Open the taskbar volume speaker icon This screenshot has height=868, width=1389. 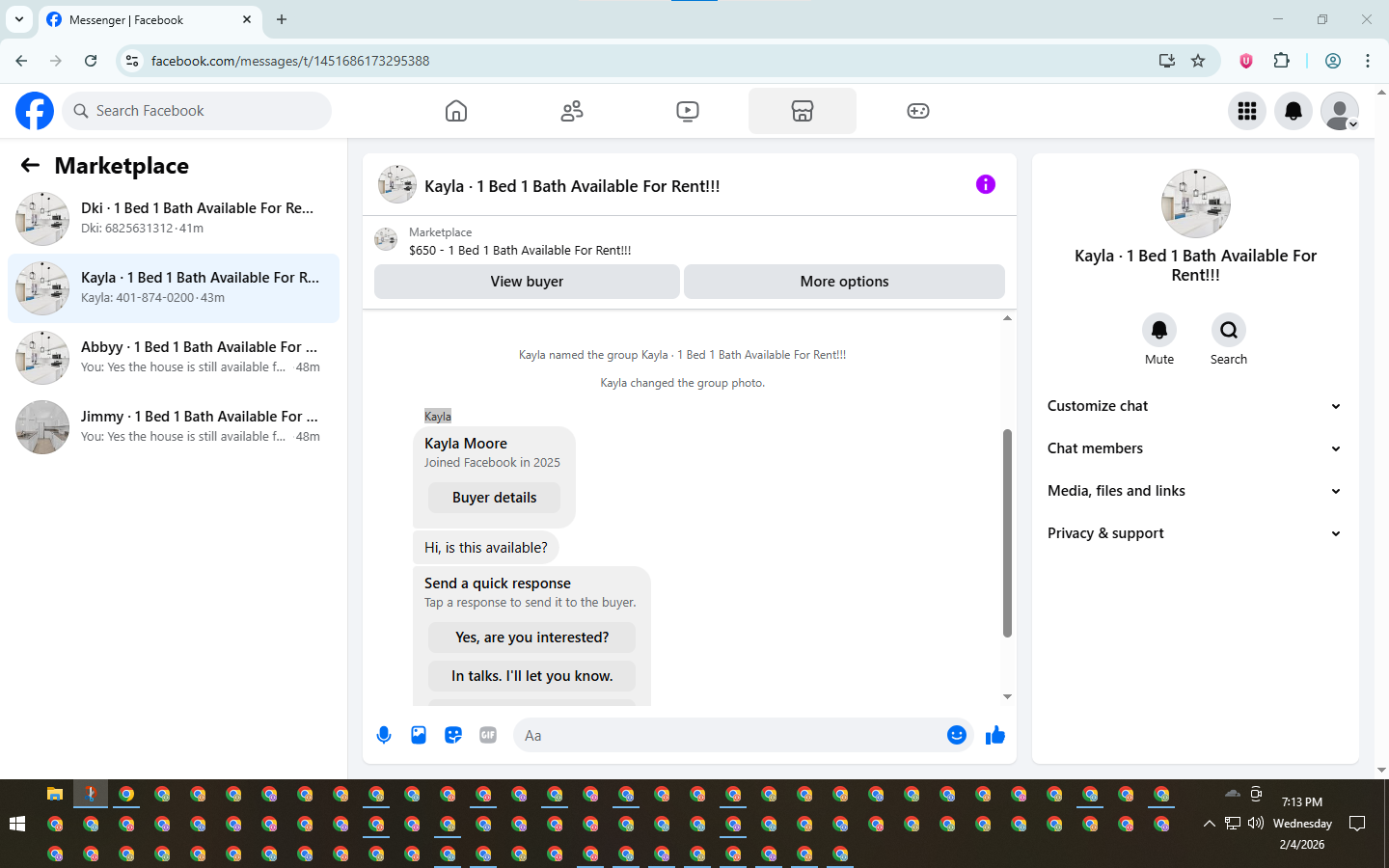tap(1255, 823)
